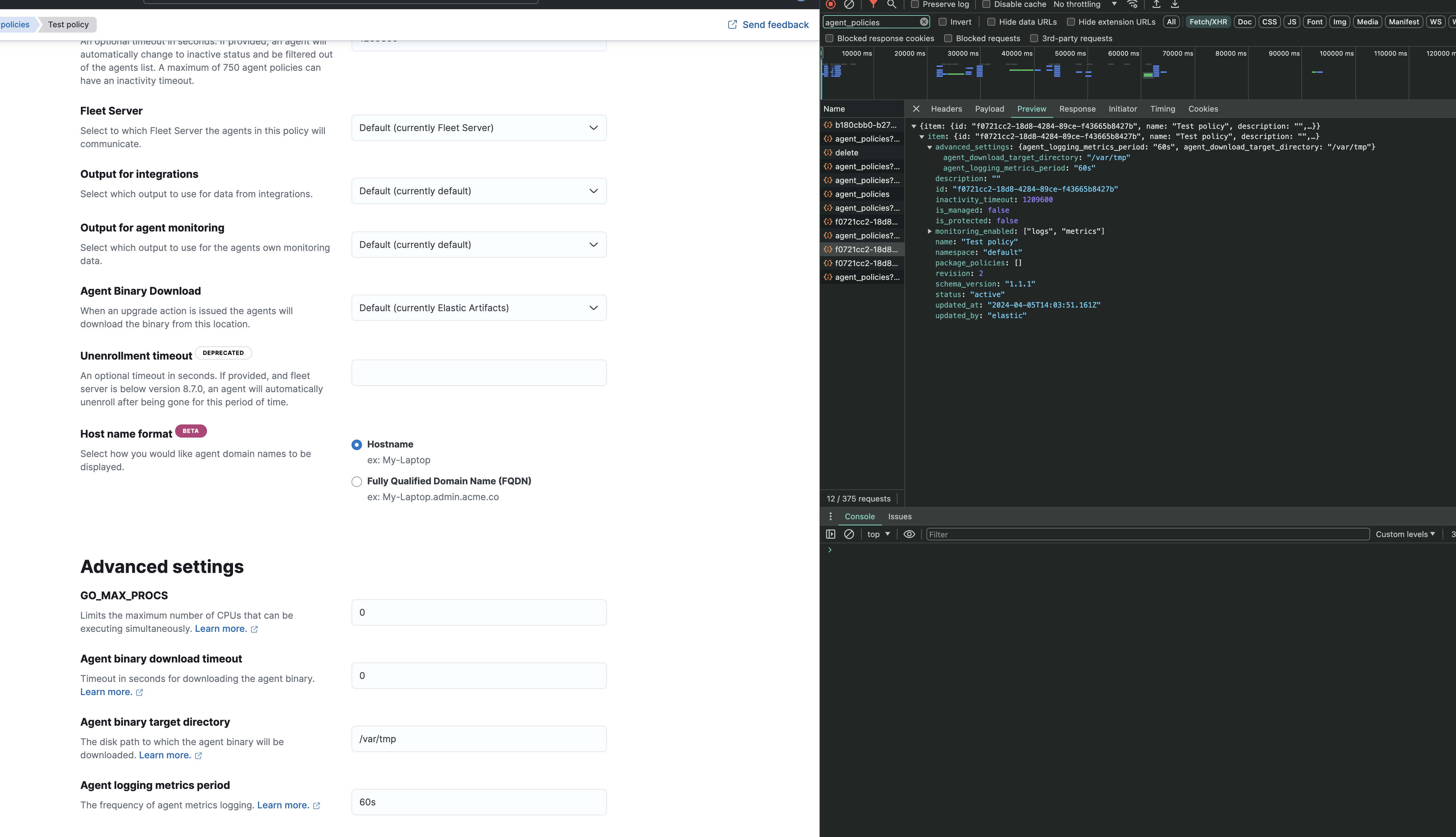1456x837 pixels.
Task: Switch to the Headers tab
Action: click(946, 109)
